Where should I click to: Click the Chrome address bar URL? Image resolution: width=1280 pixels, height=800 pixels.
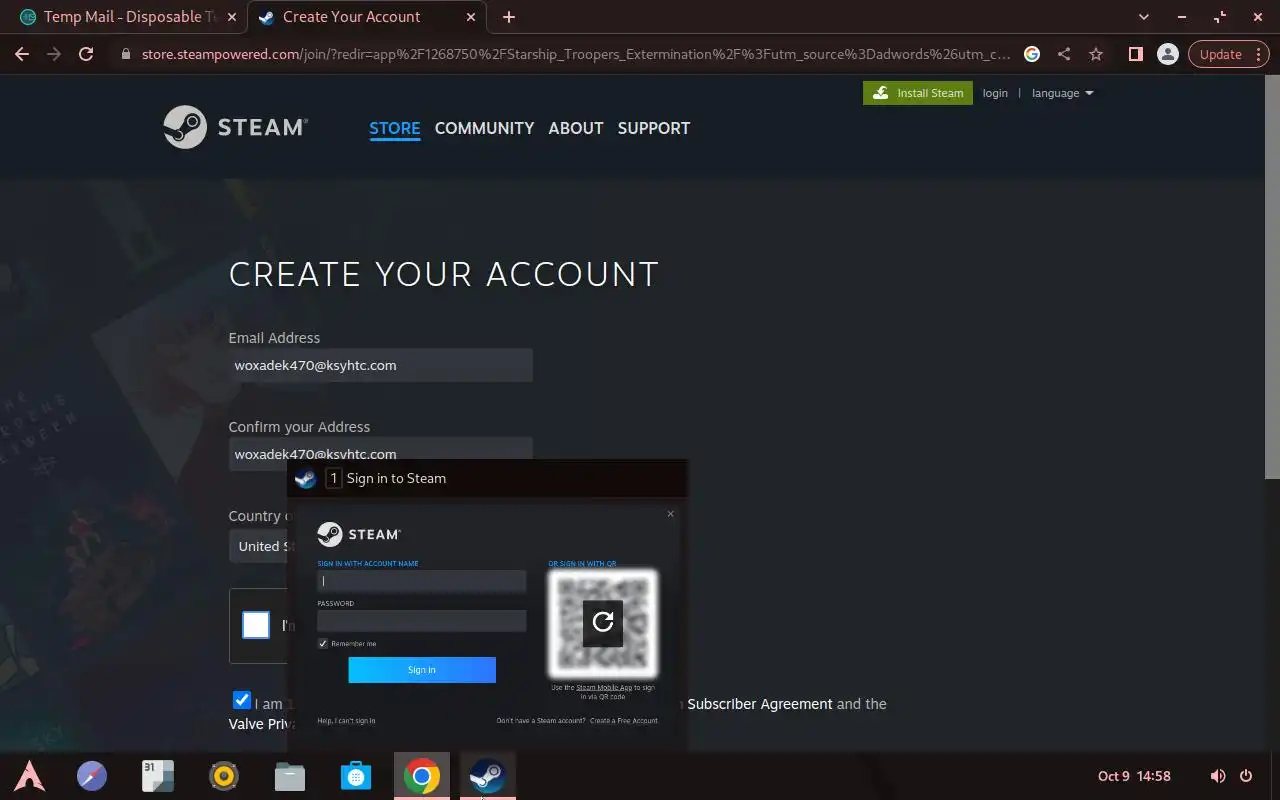(x=575, y=54)
